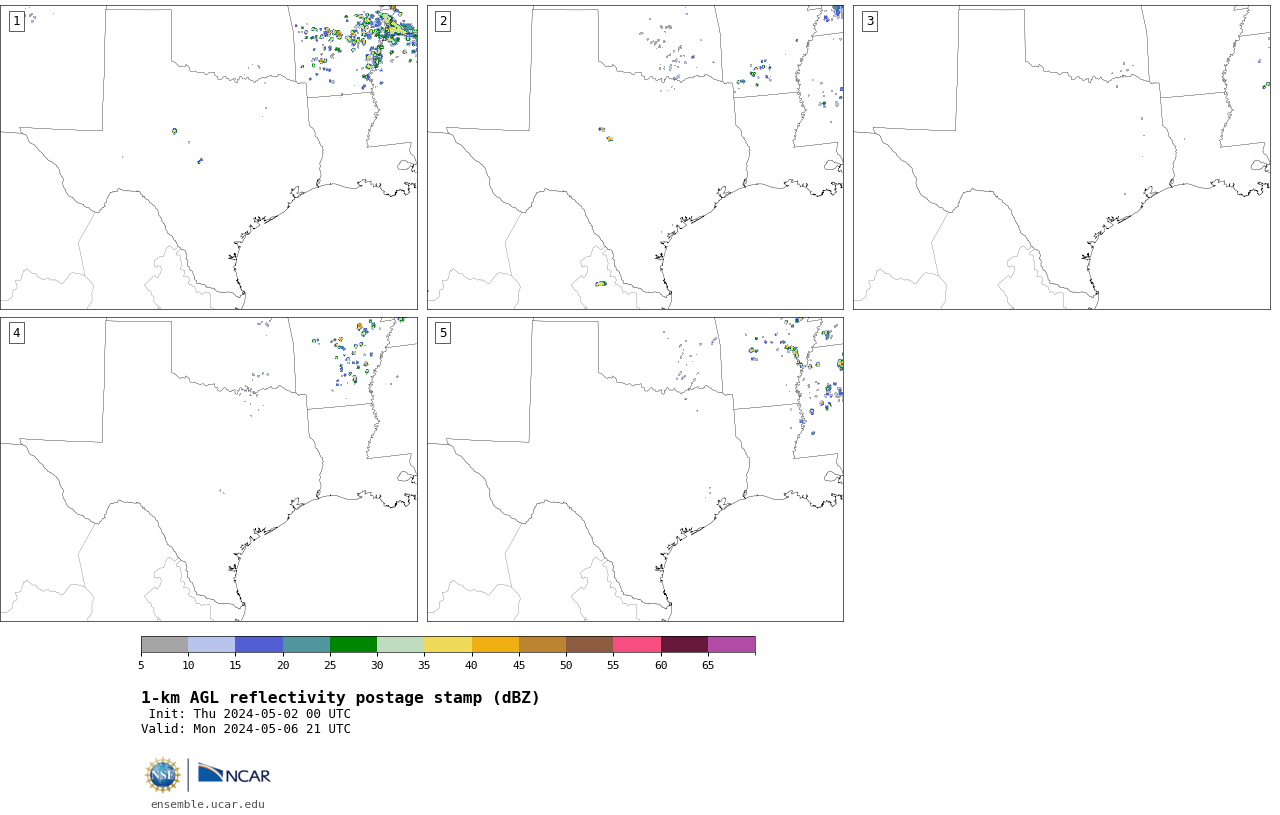This screenshot has width=1280, height=815.
Task: Click the light lavender 10-15 dBZ swatch
Action: point(211,644)
